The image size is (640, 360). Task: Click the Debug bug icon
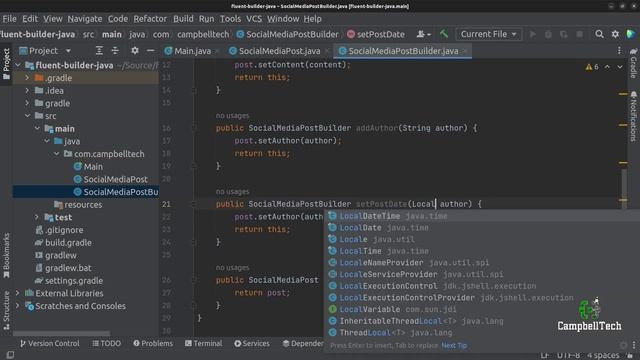(x=548, y=34)
